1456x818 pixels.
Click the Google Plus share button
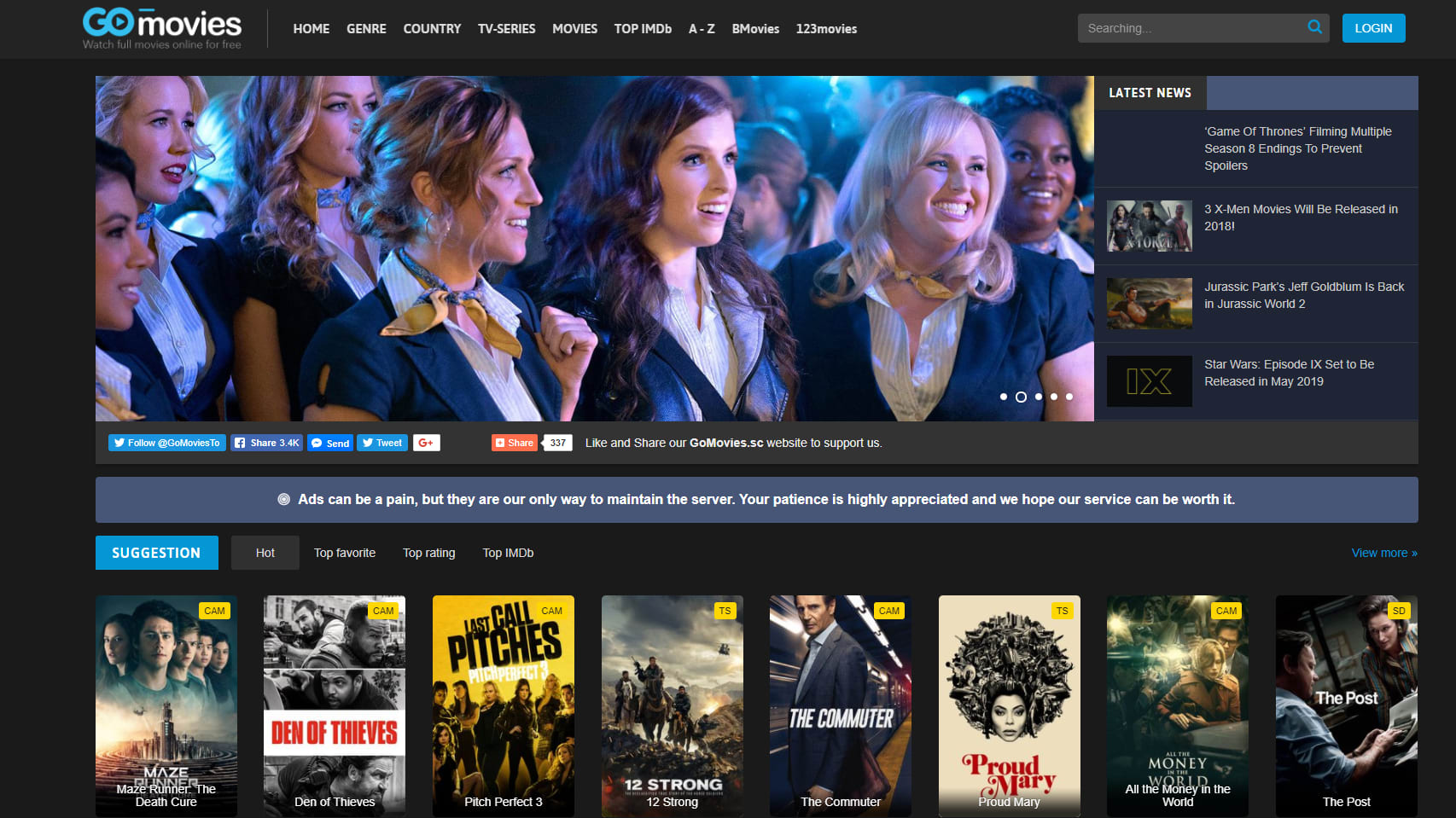coord(427,443)
